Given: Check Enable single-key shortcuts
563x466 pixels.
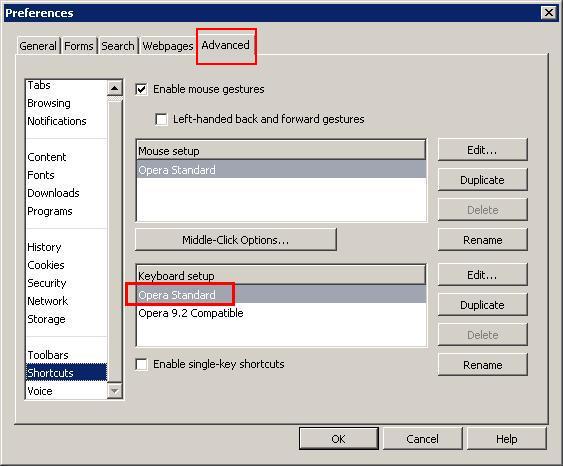Looking at the screenshot, I should tap(141, 364).
